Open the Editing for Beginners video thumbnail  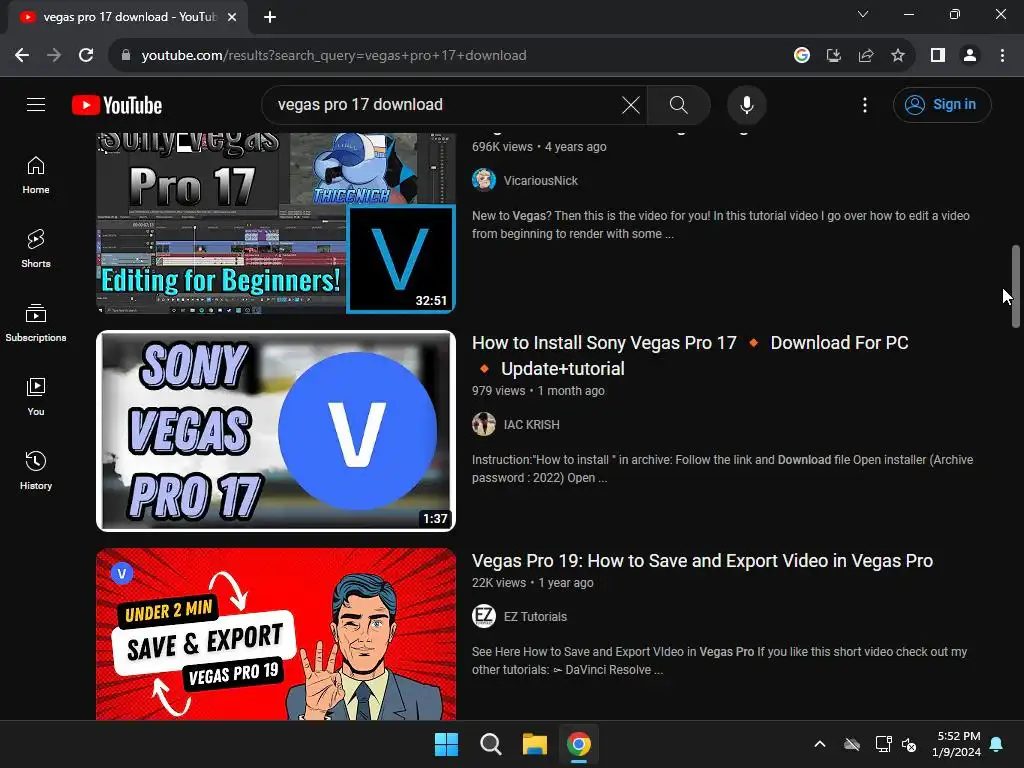point(276,222)
